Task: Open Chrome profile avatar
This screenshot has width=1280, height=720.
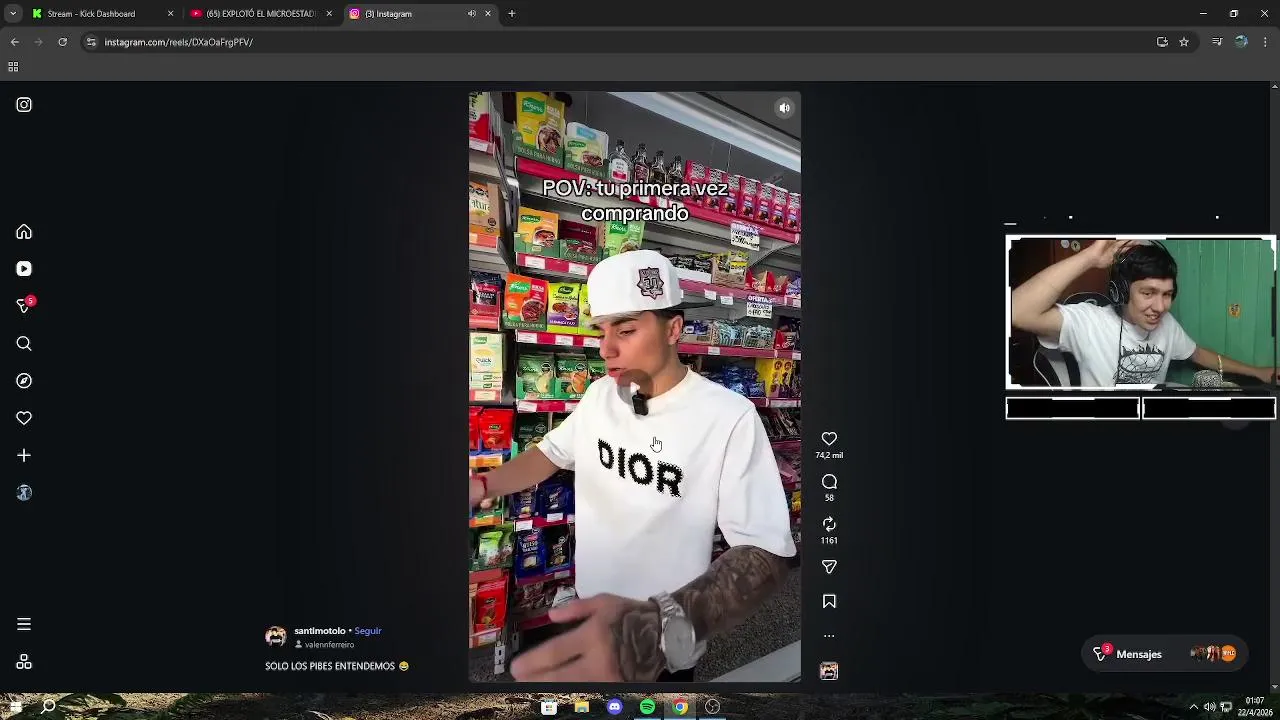Action: 1241,42
